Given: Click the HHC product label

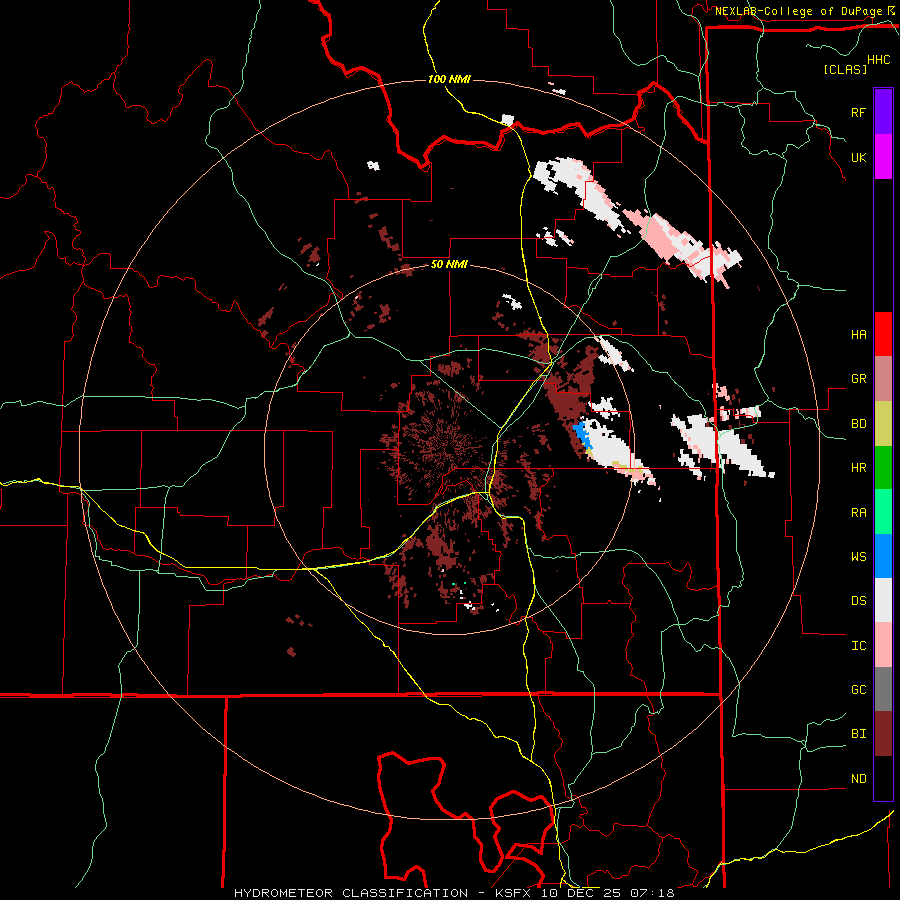Looking at the screenshot, I should coord(878,60).
